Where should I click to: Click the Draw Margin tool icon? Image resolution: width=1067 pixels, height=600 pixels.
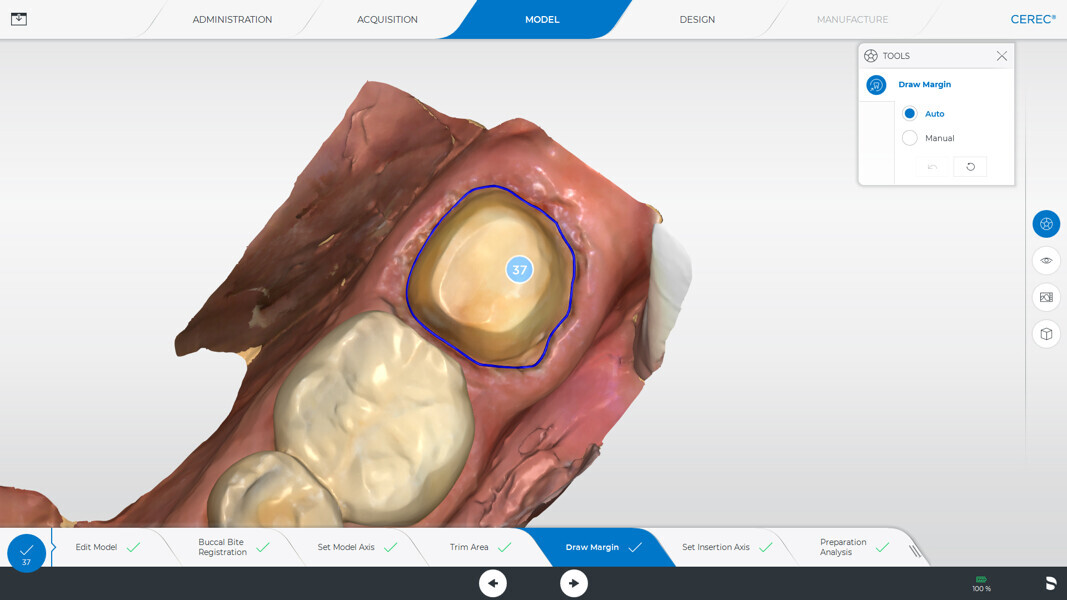point(876,85)
